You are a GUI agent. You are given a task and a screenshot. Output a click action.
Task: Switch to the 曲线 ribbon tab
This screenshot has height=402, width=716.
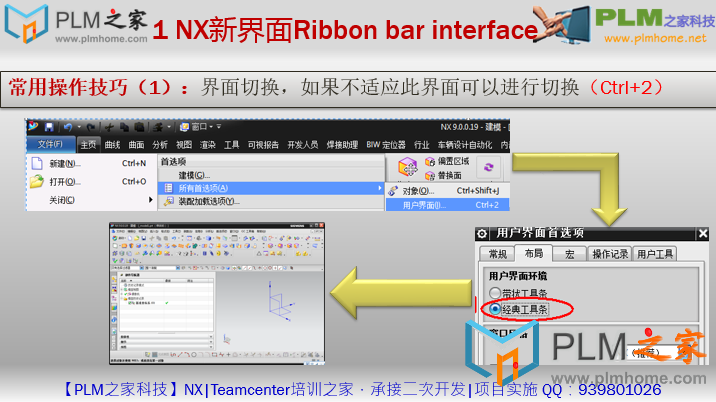(112, 145)
